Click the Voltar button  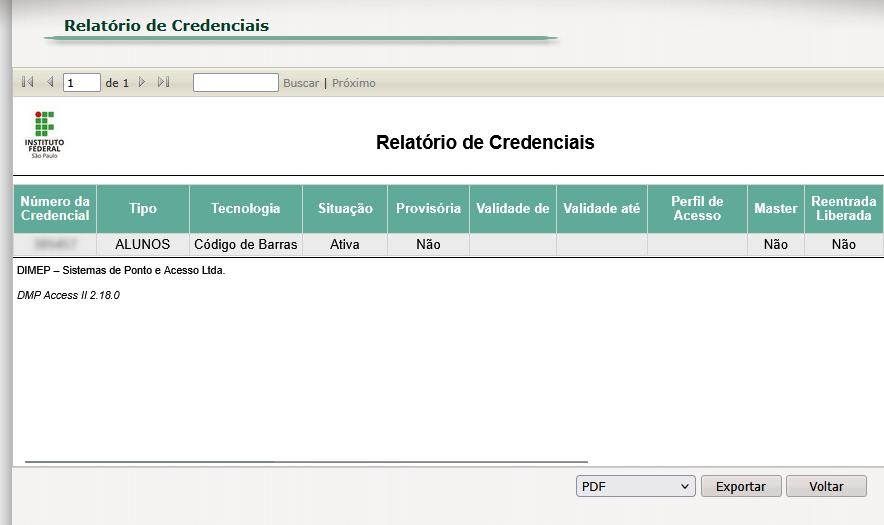pyautogui.click(x=826, y=486)
